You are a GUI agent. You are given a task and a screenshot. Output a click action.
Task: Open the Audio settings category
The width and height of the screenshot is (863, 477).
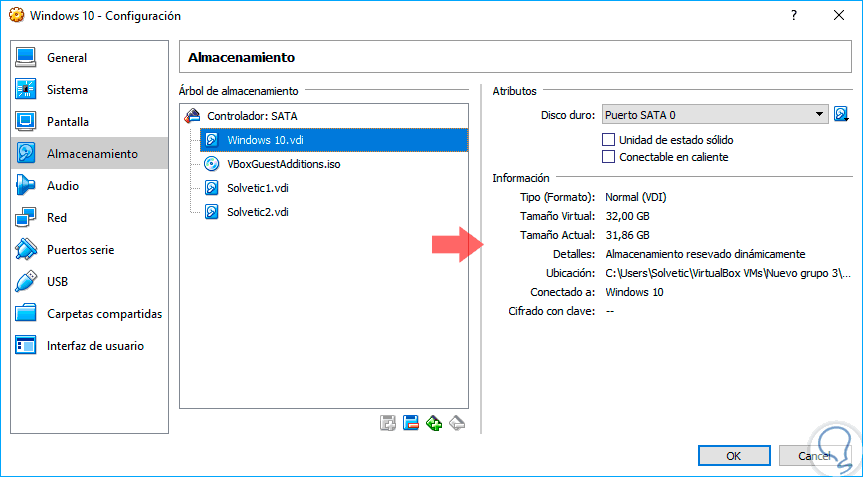[x=63, y=185]
